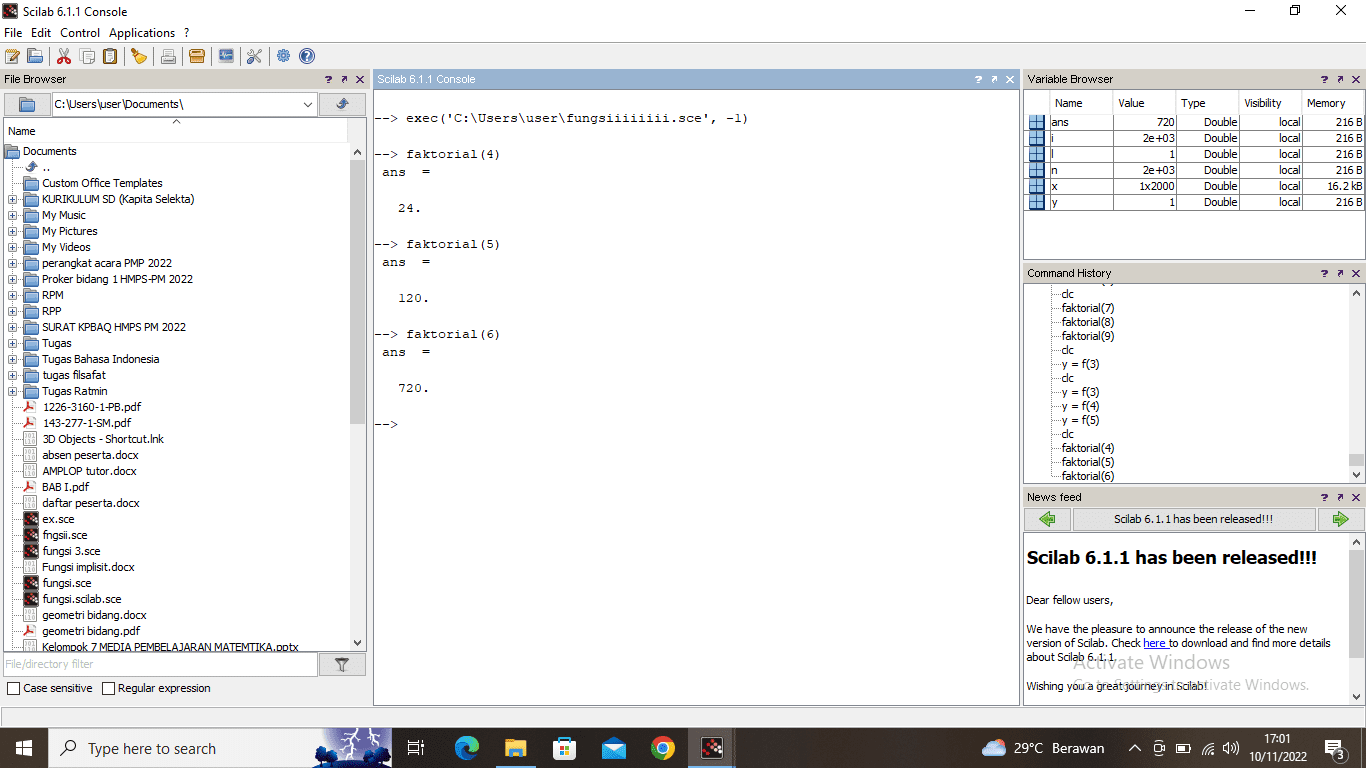Expand the RPM folder
This screenshot has height=768, width=1366.
coord(13,295)
